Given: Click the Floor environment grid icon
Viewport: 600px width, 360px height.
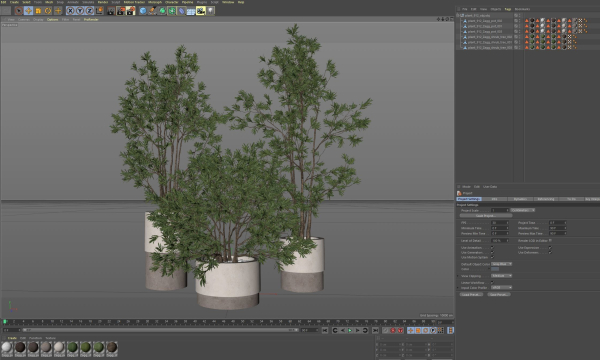Looking at the screenshot, I should coord(191,11).
